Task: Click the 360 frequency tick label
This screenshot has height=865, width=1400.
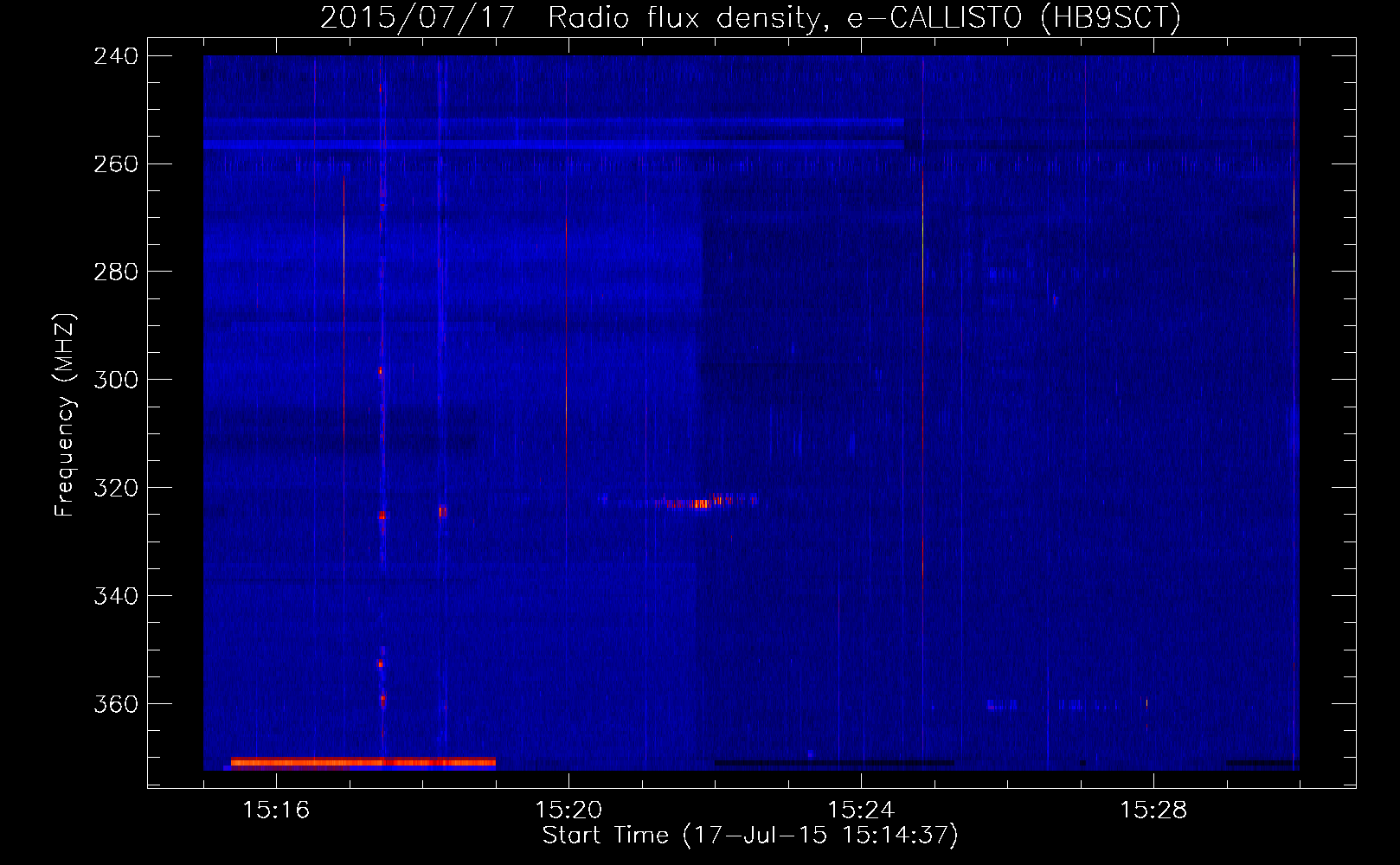Action: point(116,704)
